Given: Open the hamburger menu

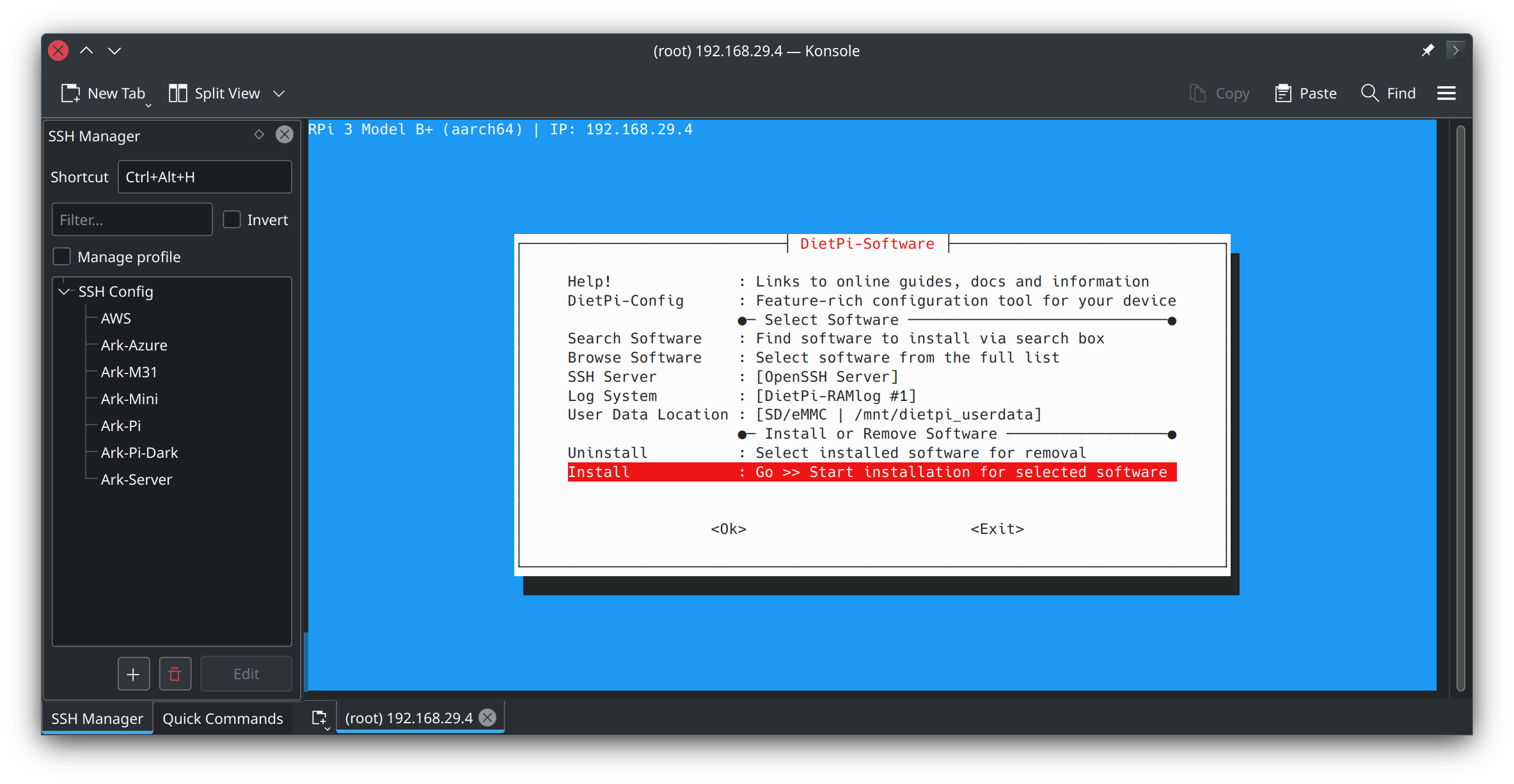Looking at the screenshot, I should tap(1446, 93).
